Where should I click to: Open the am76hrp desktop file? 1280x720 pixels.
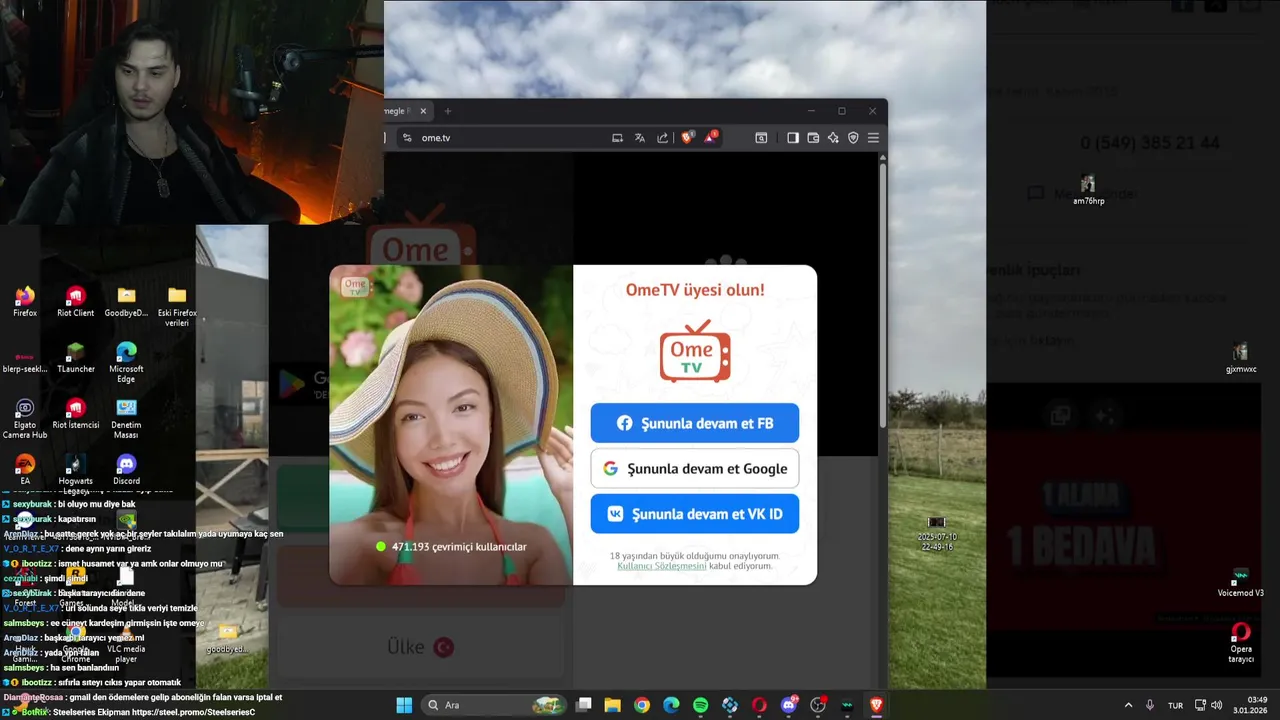click(x=1088, y=191)
